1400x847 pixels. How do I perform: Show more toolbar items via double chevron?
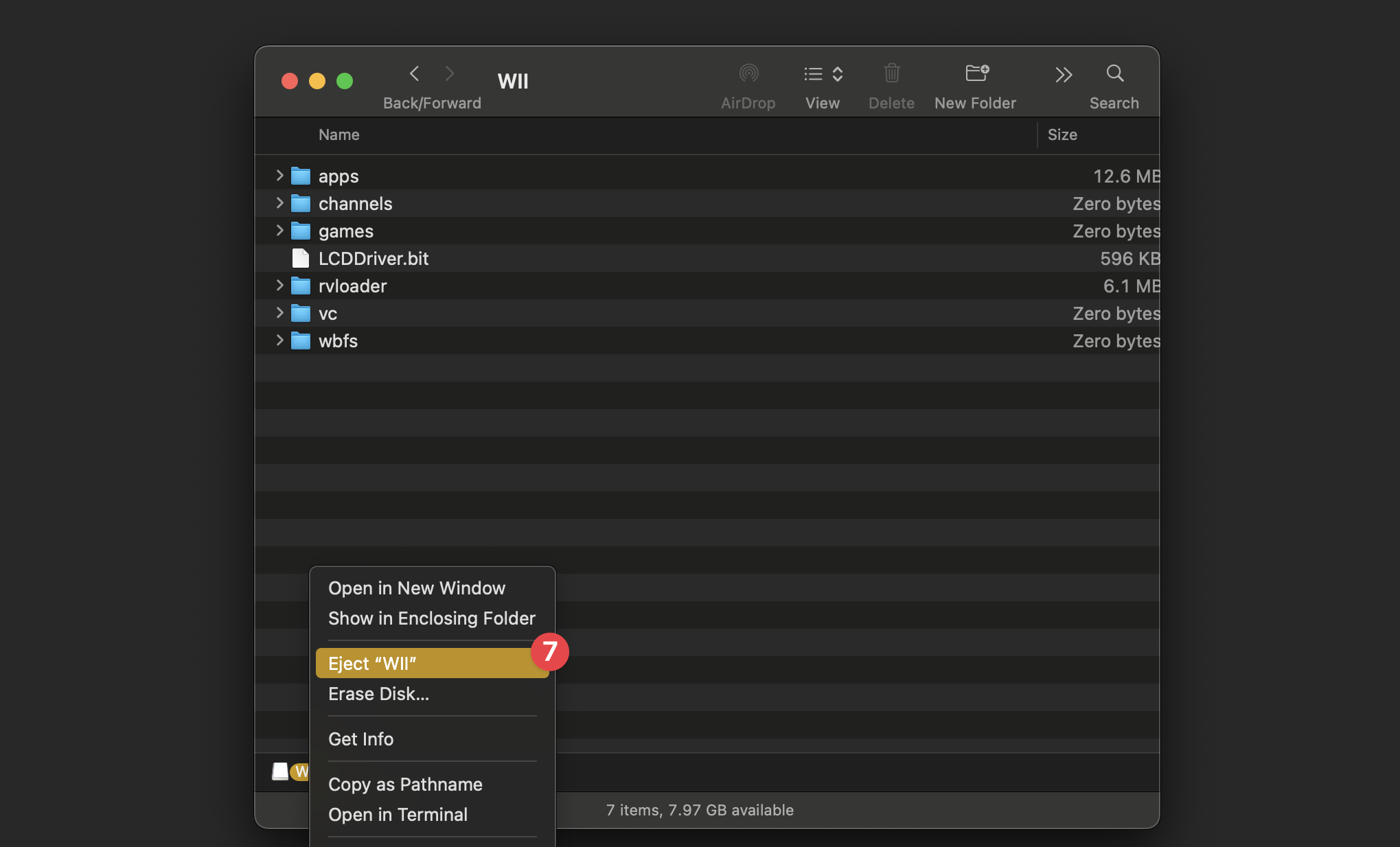pos(1064,75)
